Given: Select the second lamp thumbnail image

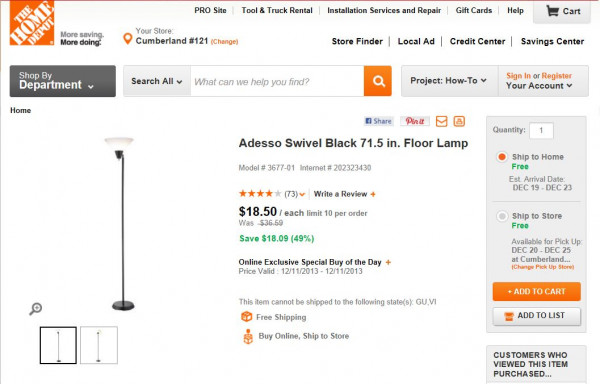Looking at the screenshot, I should point(99,345).
